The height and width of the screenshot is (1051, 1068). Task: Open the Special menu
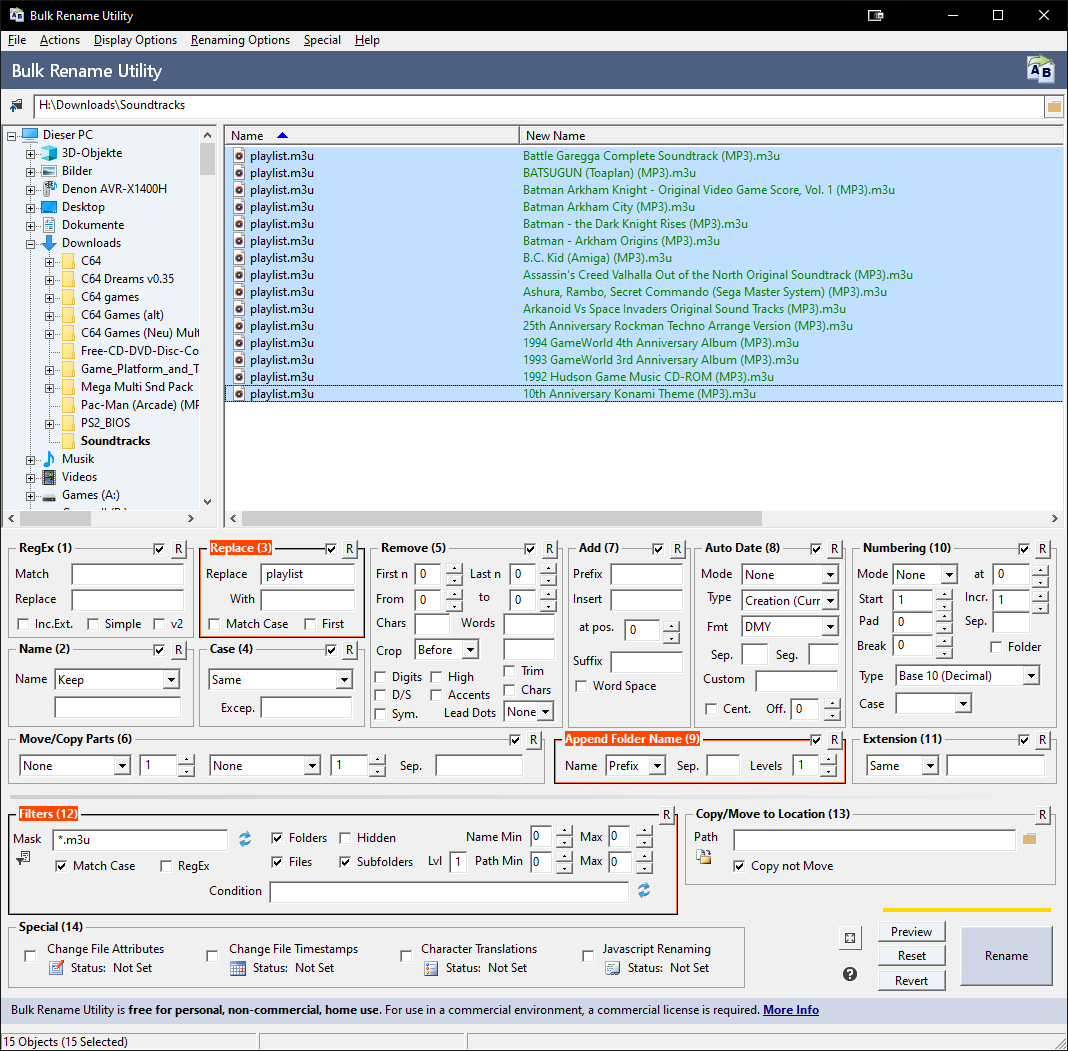pos(322,40)
